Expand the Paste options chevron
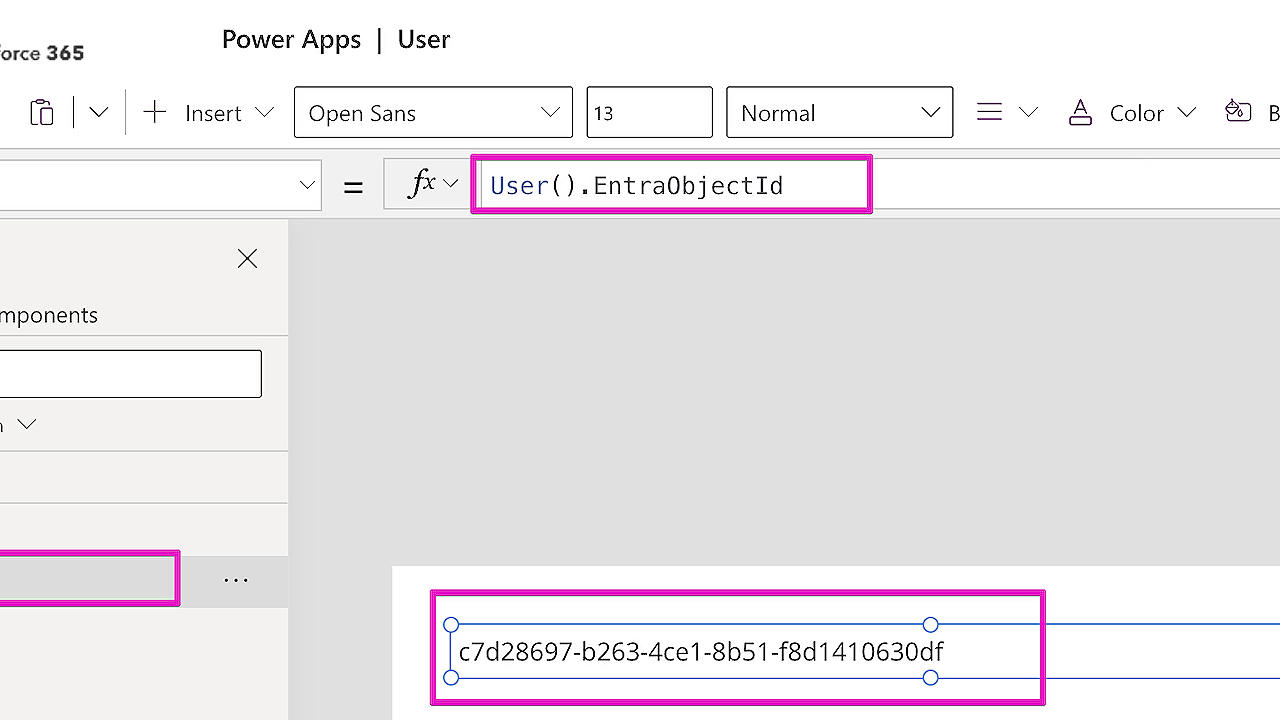 point(97,112)
